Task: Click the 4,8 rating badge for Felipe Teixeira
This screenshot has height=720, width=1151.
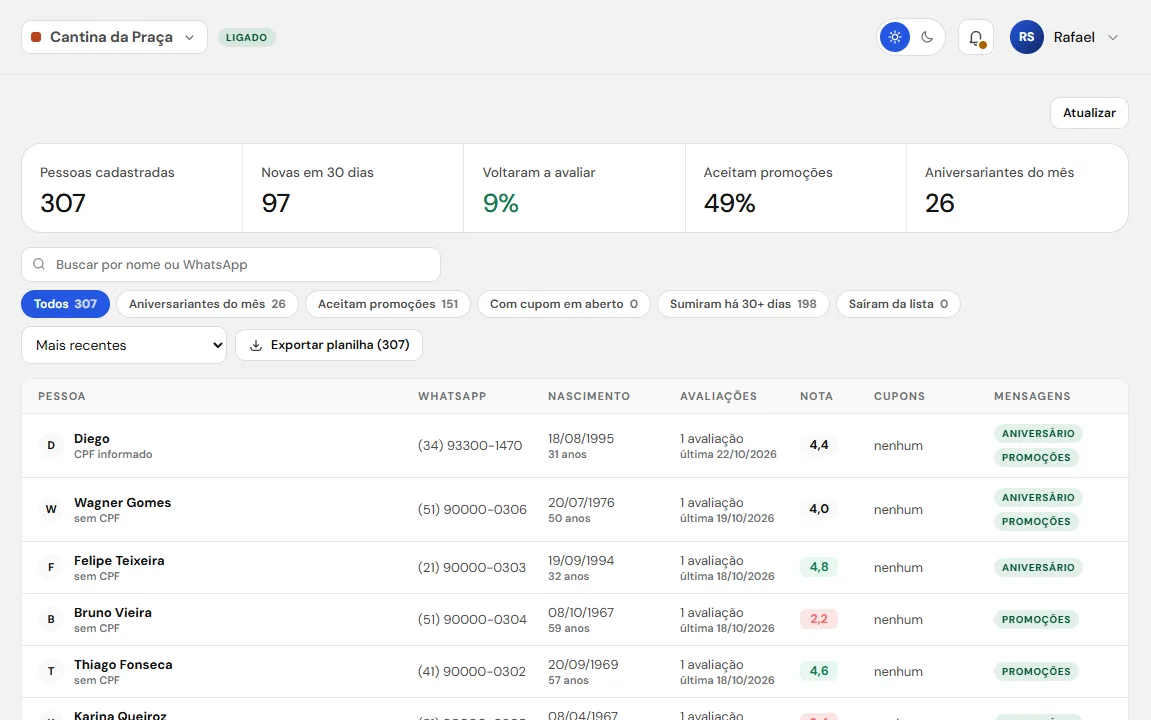Action: click(818, 567)
